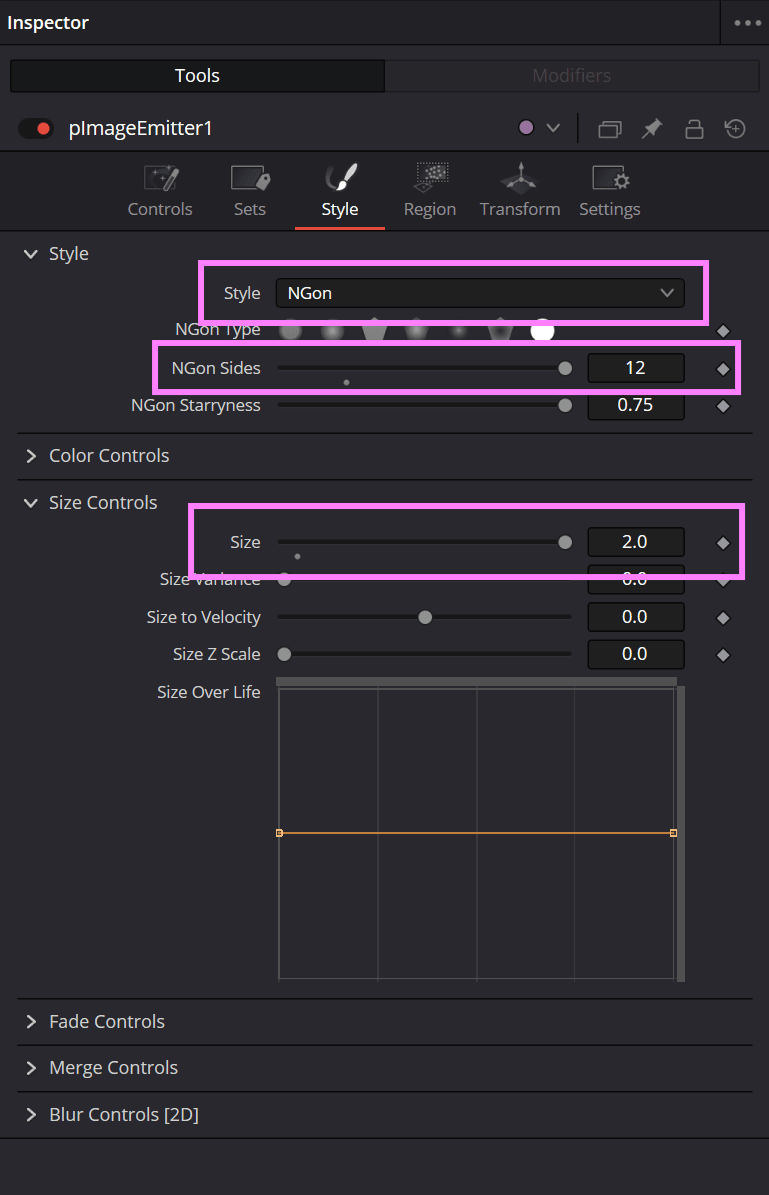
Task: Pin the Inspector using the pin icon
Action: click(x=651, y=128)
